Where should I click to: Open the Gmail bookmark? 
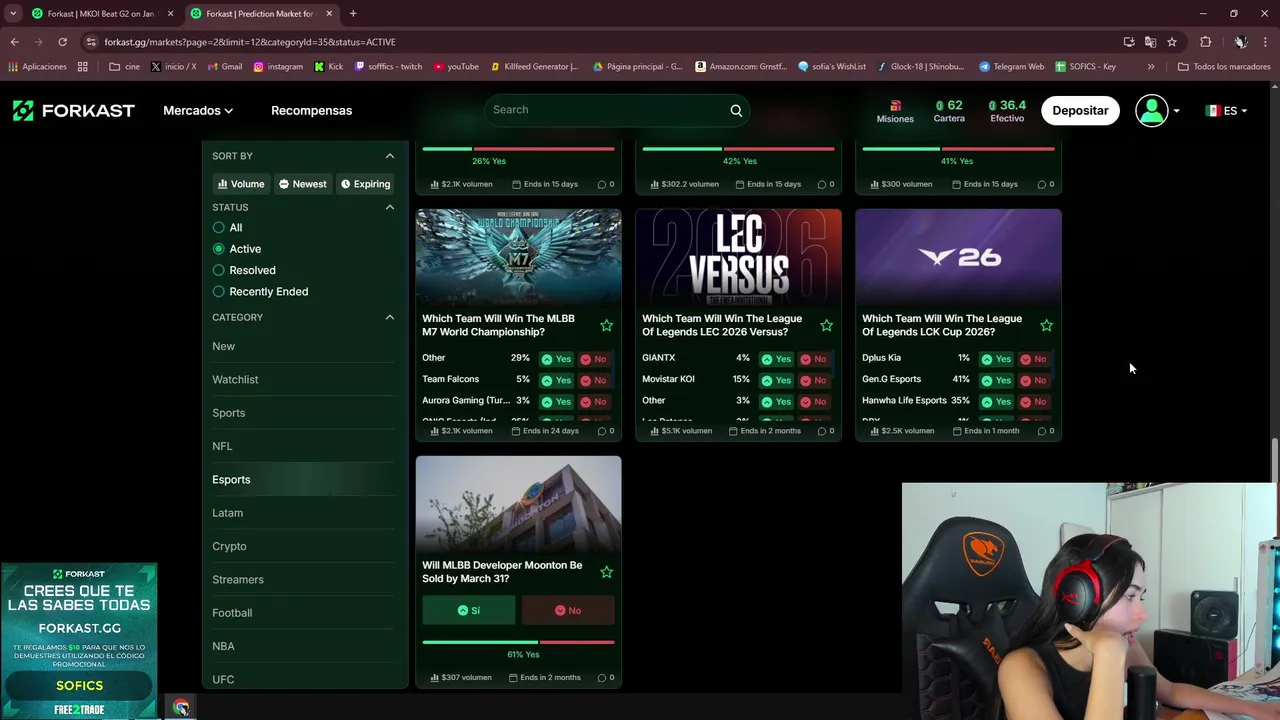[224, 67]
